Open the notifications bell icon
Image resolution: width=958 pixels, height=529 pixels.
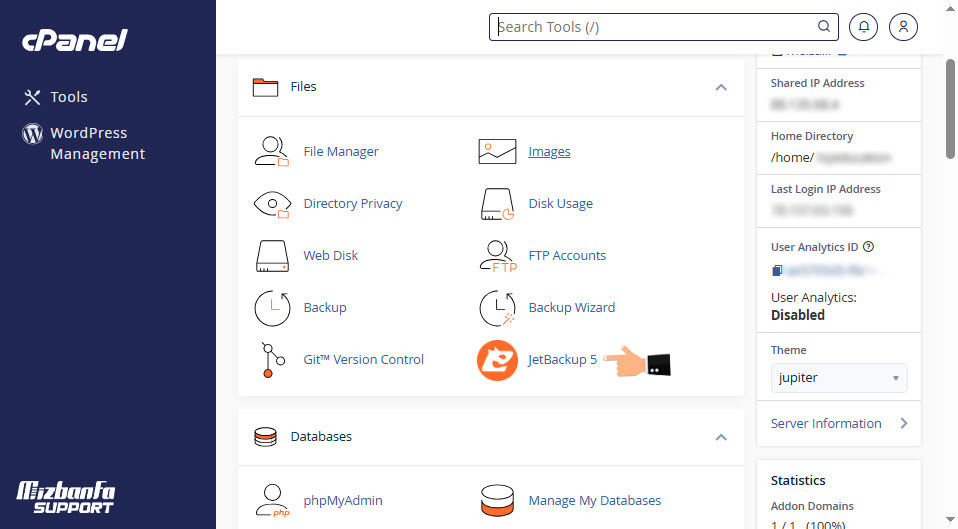coord(863,27)
